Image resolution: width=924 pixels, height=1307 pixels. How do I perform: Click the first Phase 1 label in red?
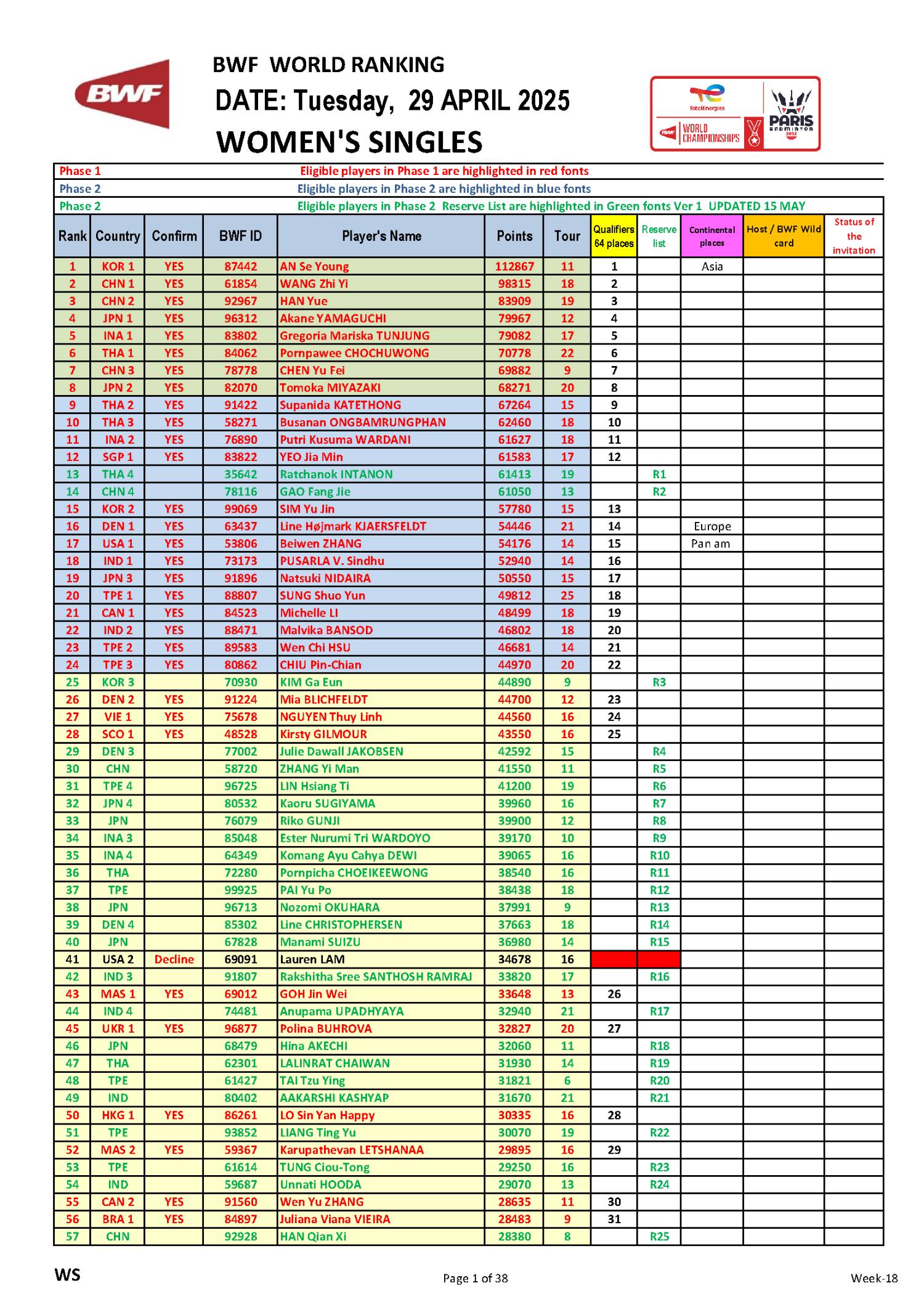click(80, 171)
